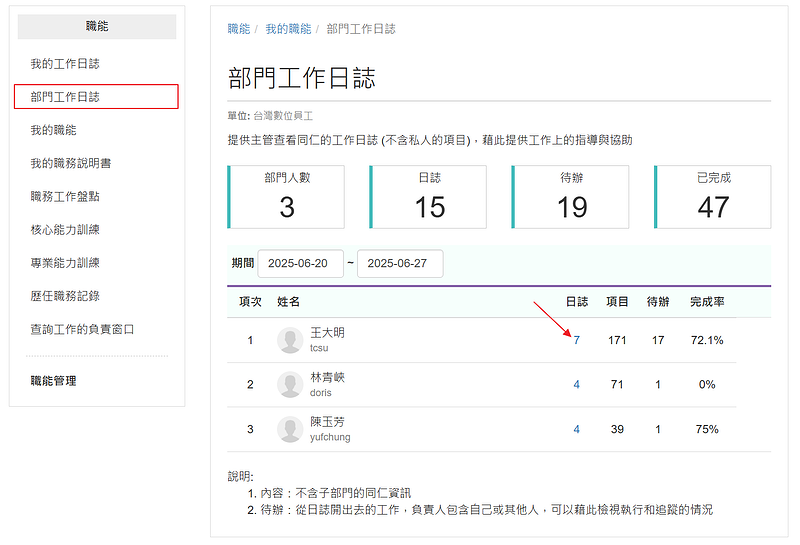This screenshot has height=545, width=800.
Task: Open 我的工作日誌 in sidebar
Action: (65, 64)
